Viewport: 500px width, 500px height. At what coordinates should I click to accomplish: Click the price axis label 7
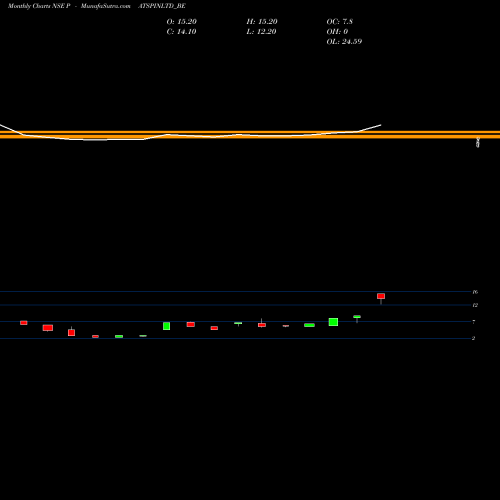click(474, 322)
